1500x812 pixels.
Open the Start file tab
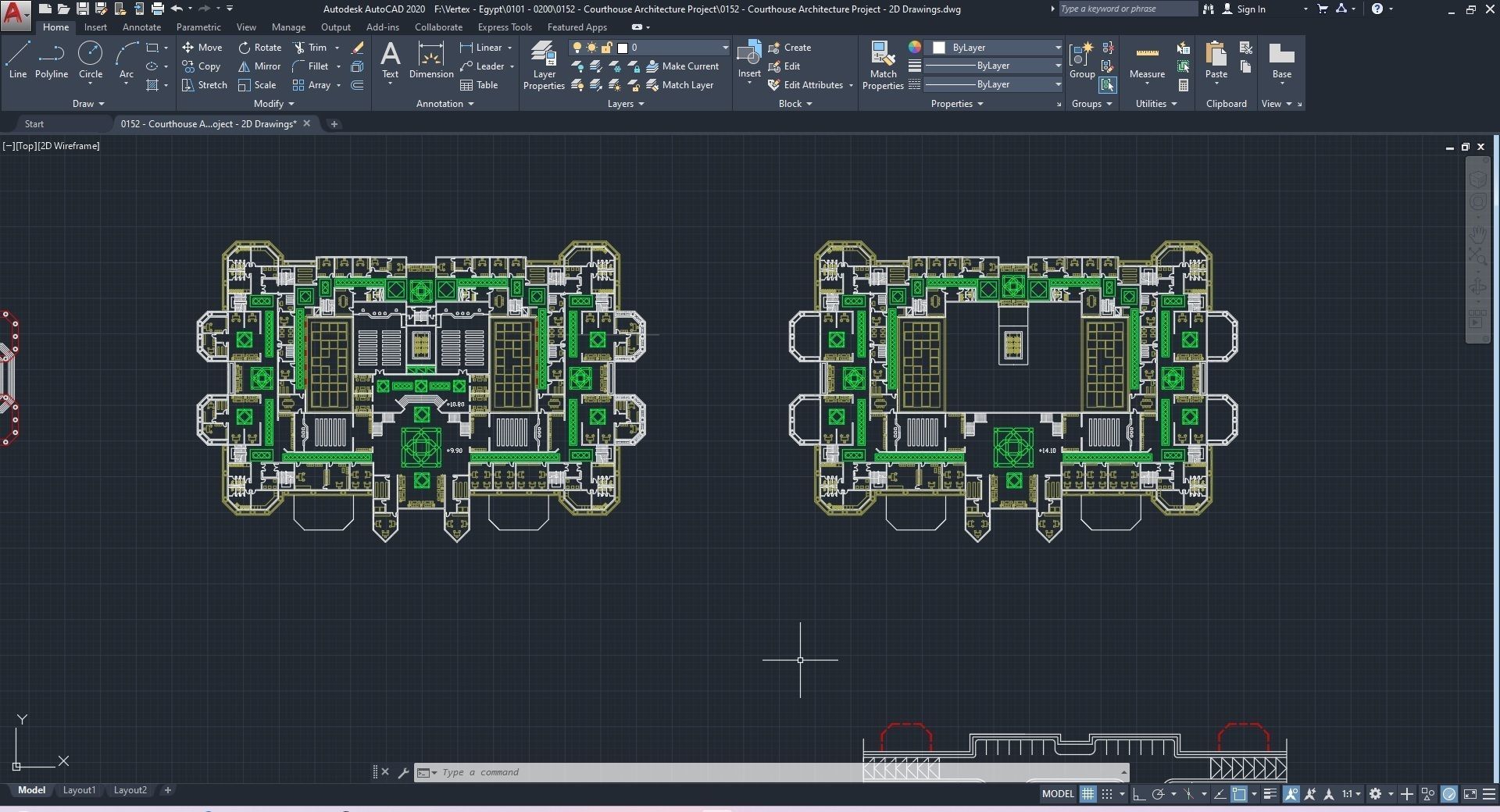(34, 124)
